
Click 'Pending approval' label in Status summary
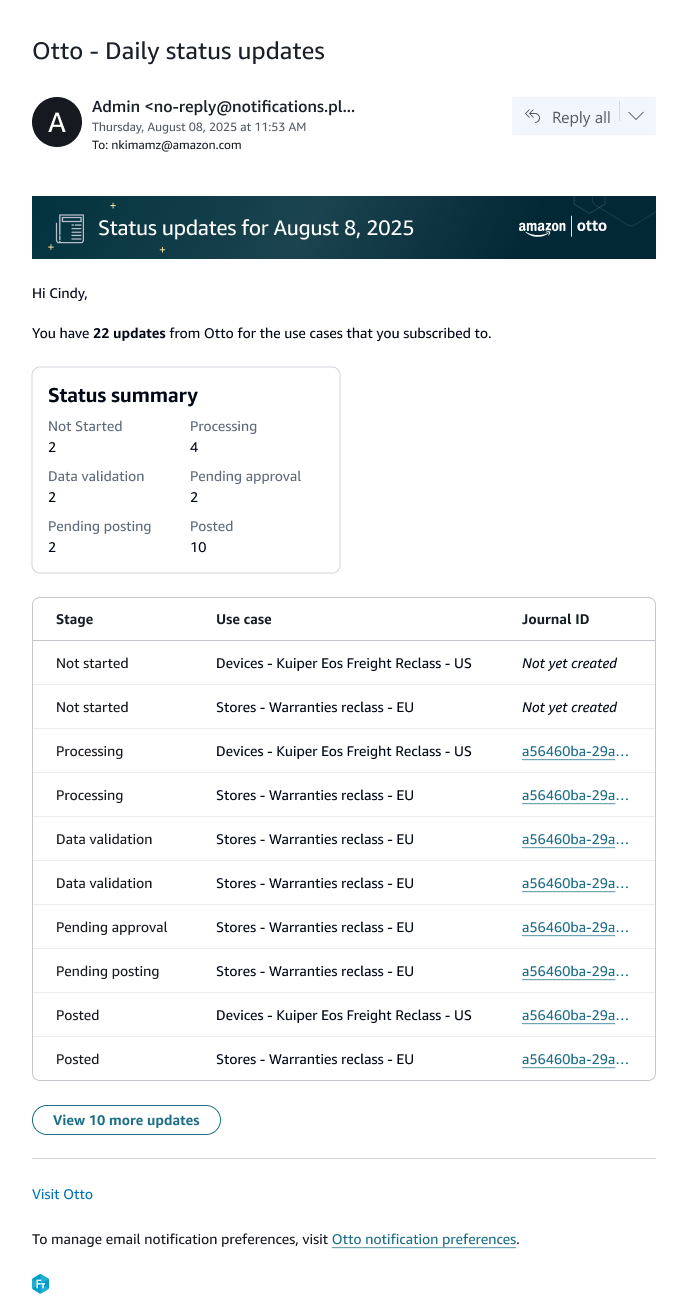(245, 476)
